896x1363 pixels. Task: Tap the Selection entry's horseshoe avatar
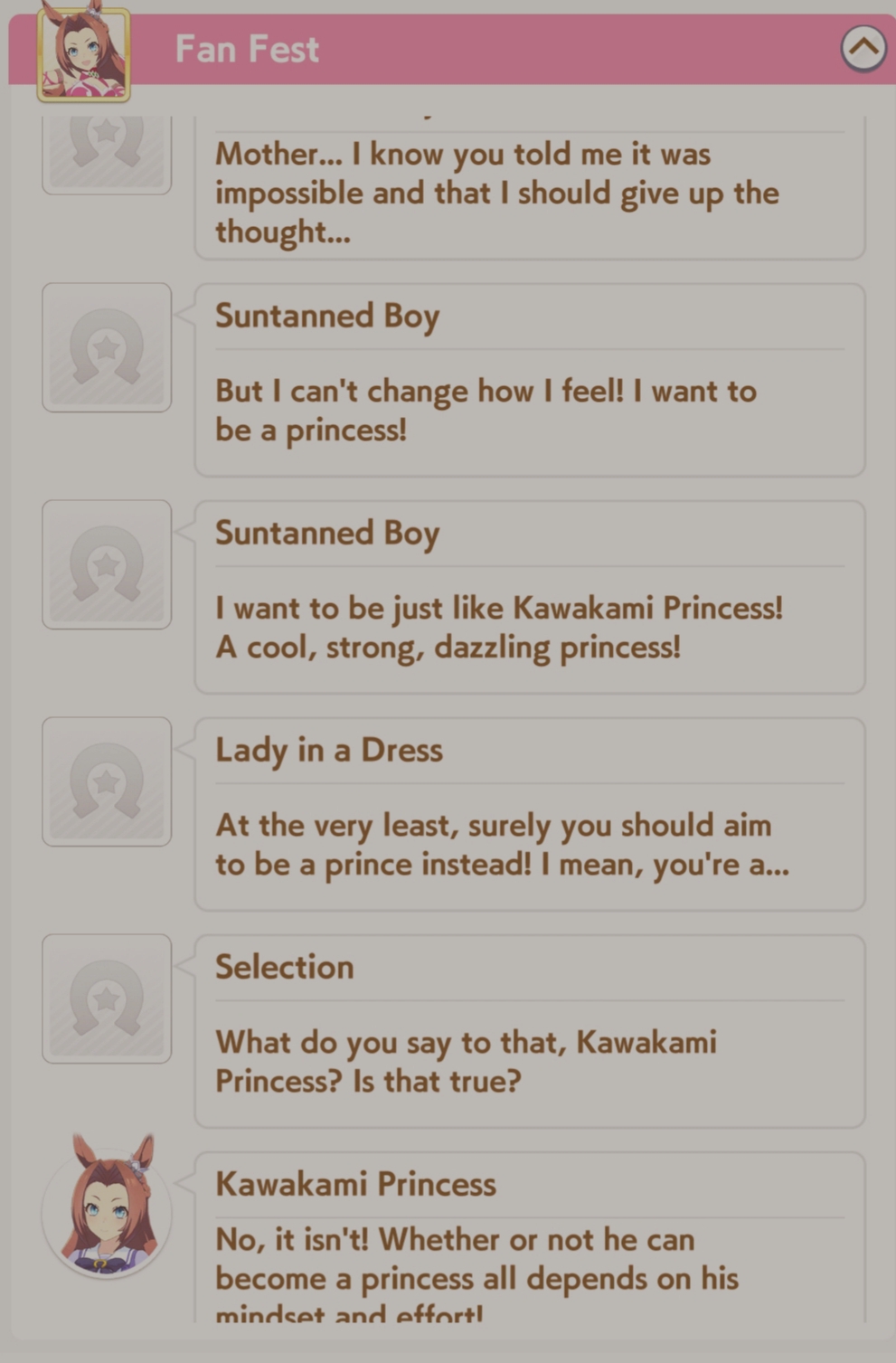(x=107, y=999)
